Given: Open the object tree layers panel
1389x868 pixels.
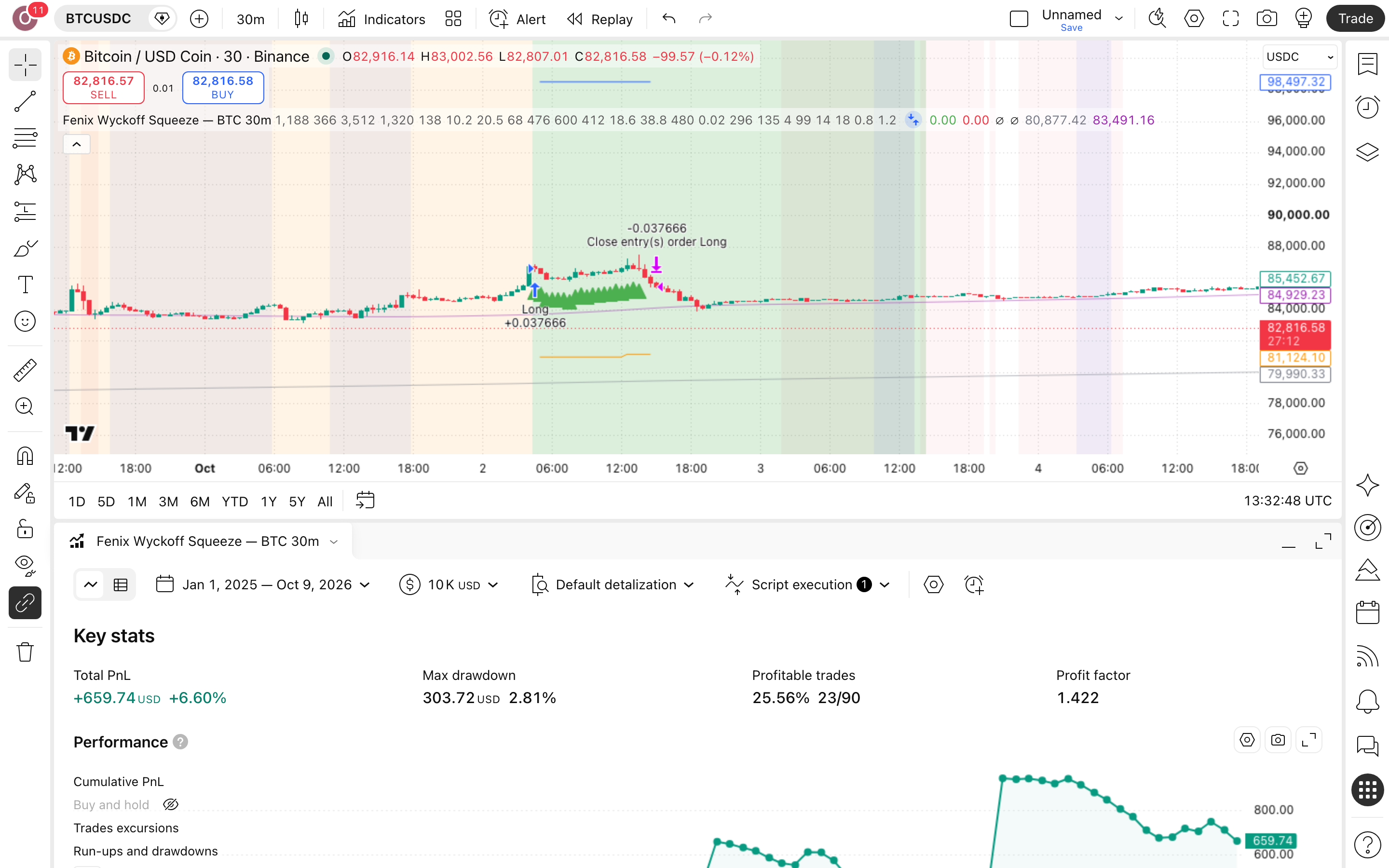Looking at the screenshot, I should pos(1367,151).
